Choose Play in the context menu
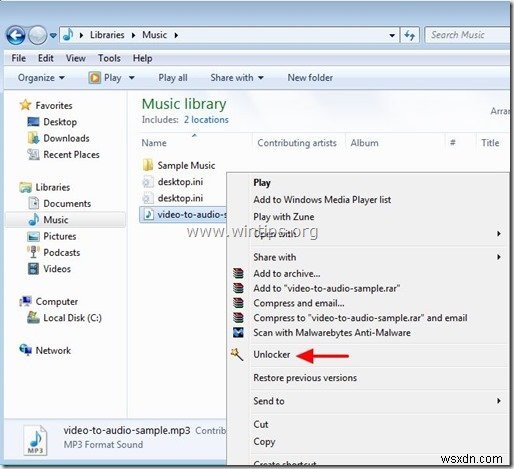Screen dimensions: 514x469 pyautogui.click(x=262, y=183)
